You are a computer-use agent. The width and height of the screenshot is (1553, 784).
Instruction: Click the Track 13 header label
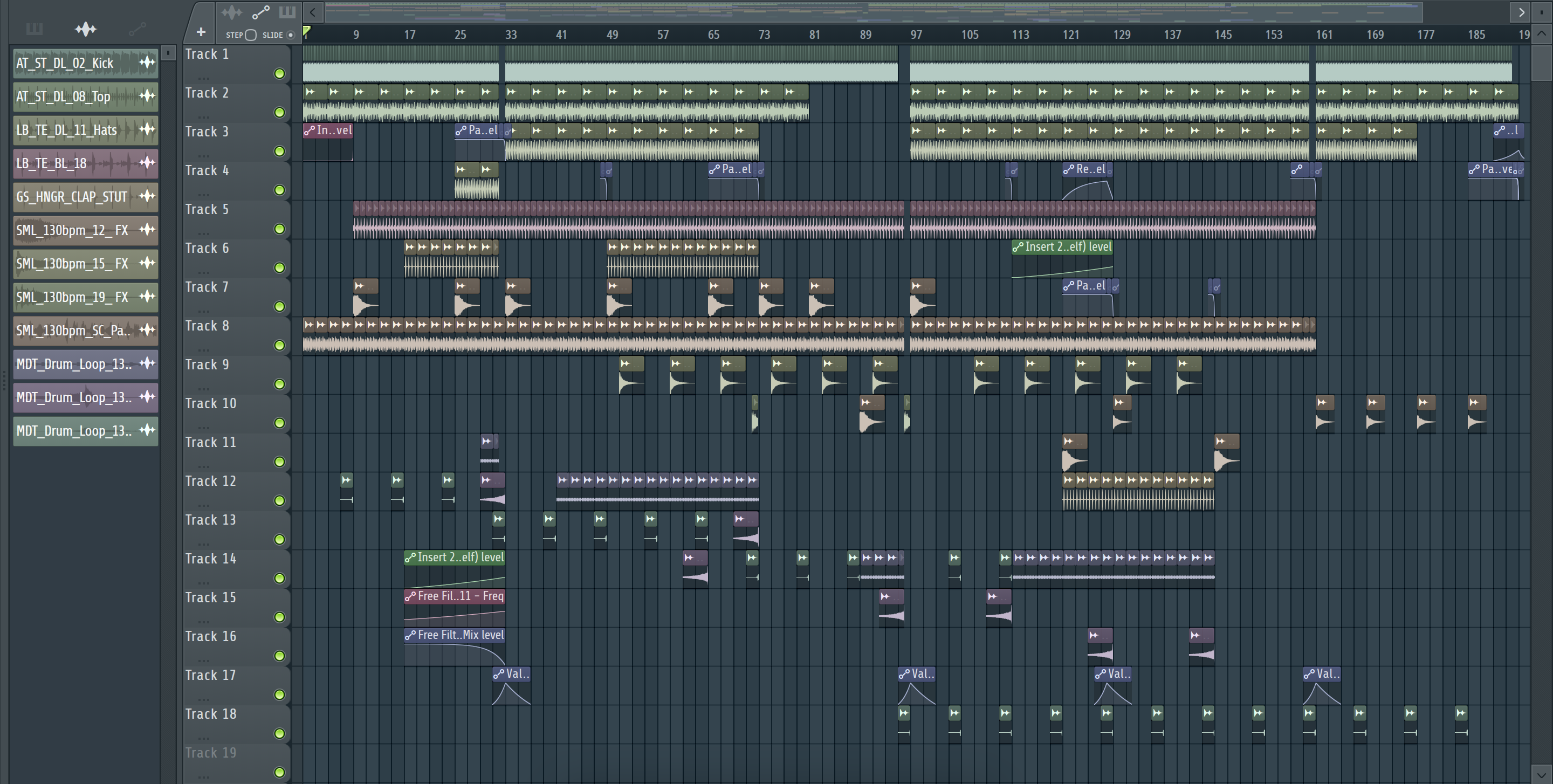click(210, 520)
